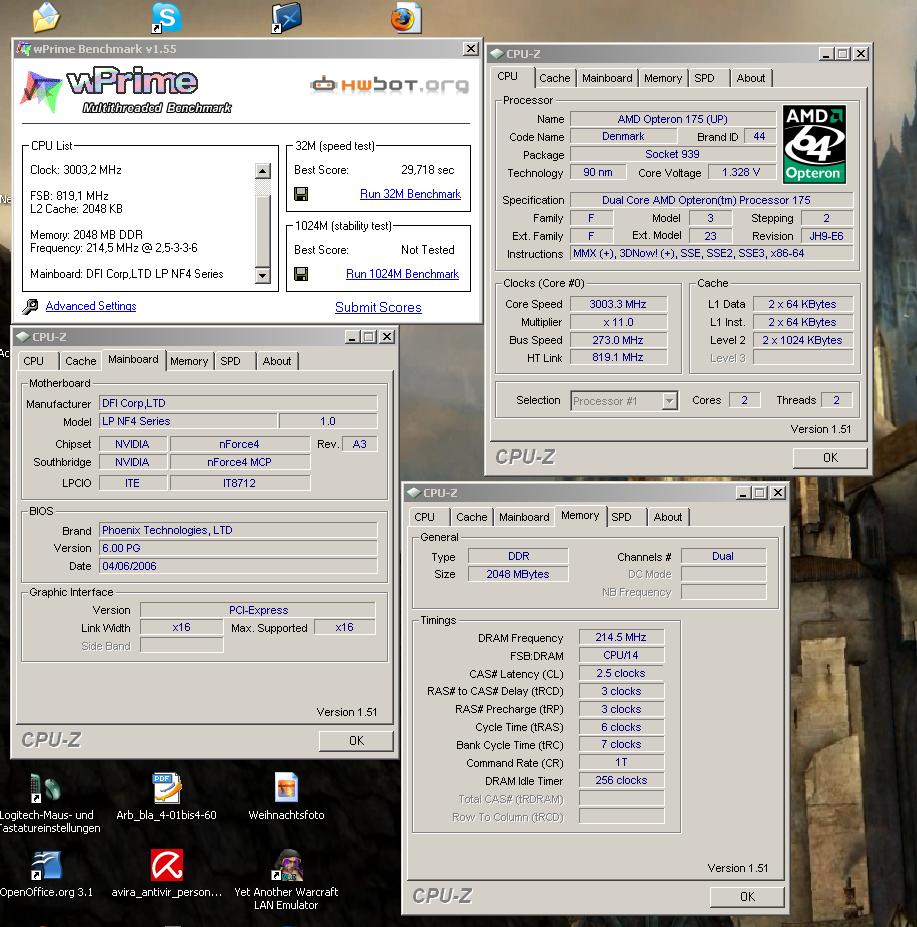Switch to Memory tab in CPU-Z processor window

coord(663,78)
